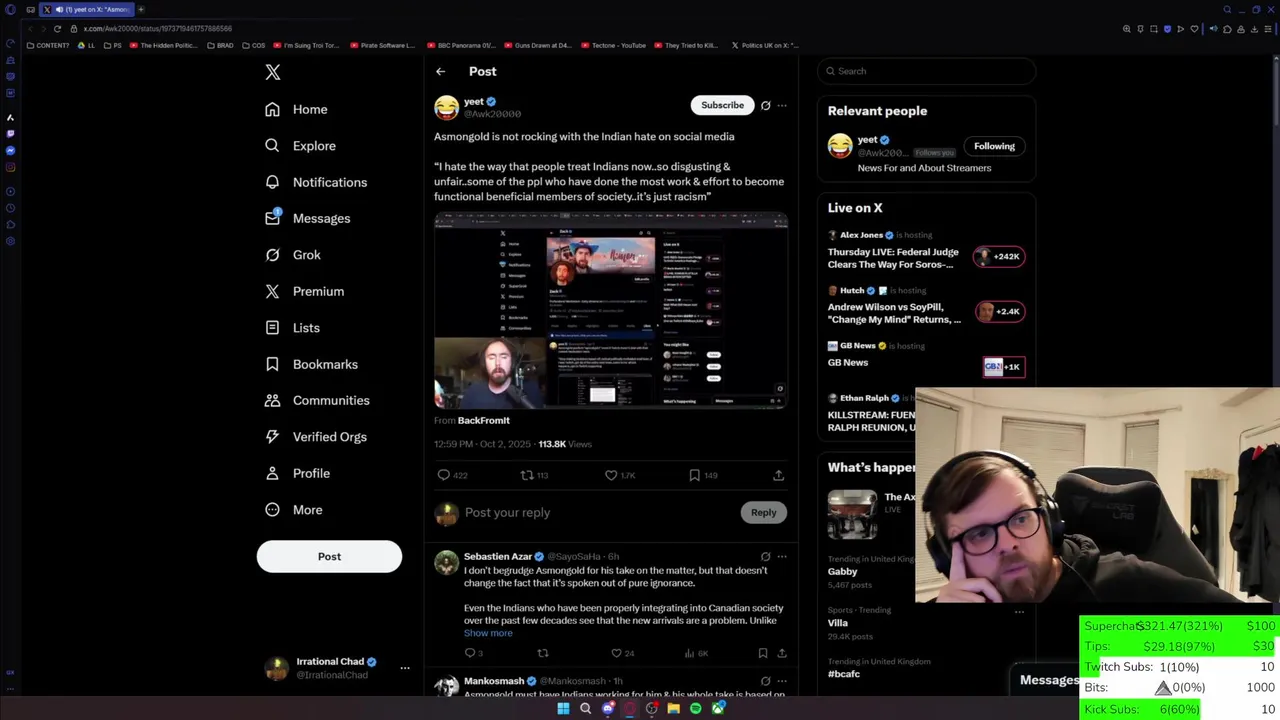The width and height of the screenshot is (1280, 720).
Task: Open Irrational Chad account options menu
Action: [405, 667]
